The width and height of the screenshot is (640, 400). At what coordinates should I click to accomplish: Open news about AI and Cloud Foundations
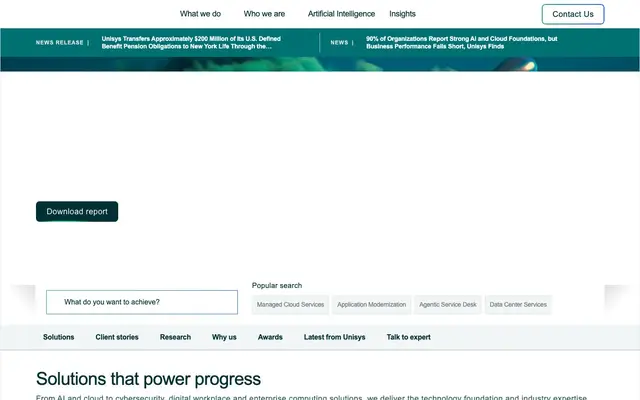point(462,42)
